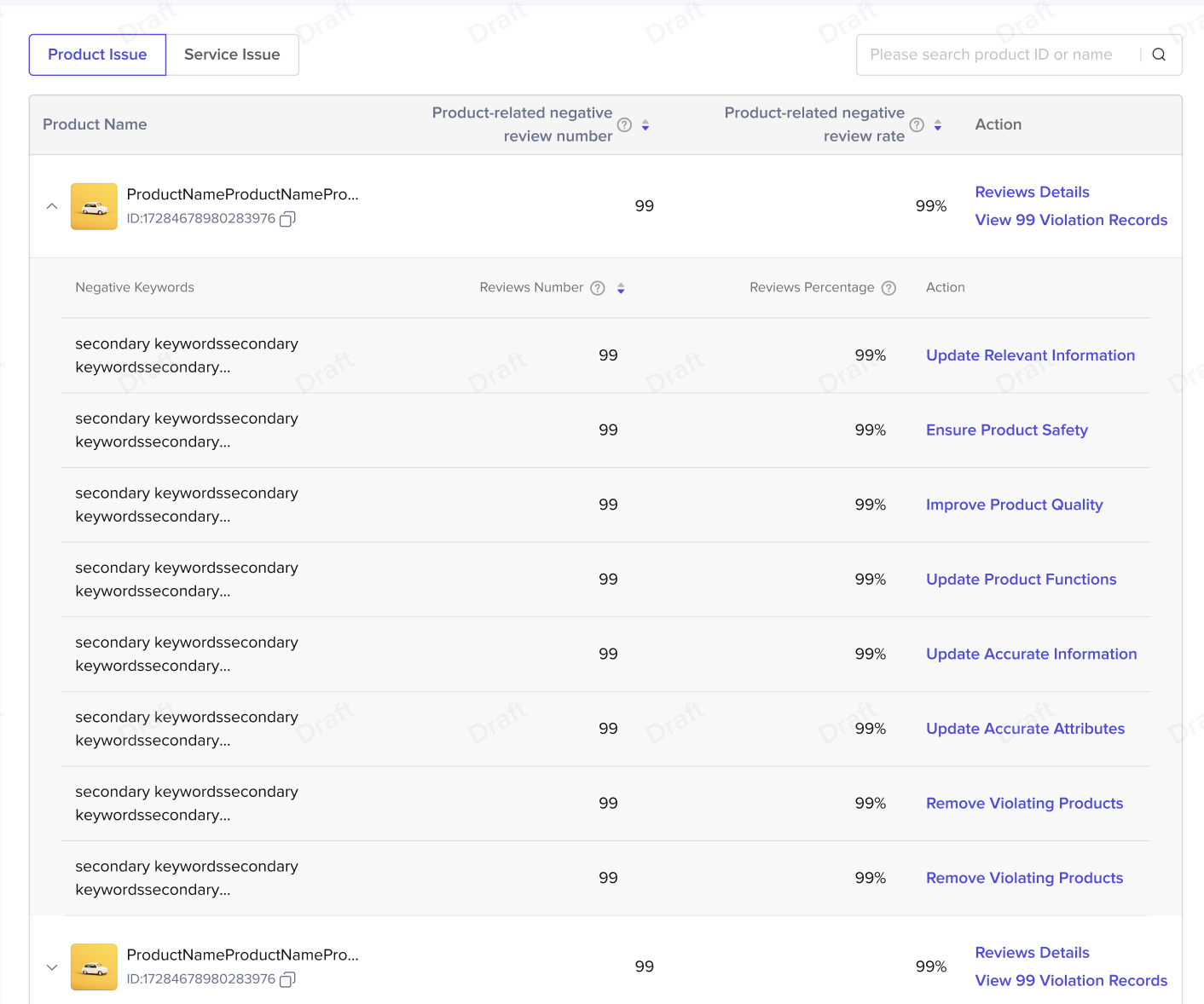Click help icon beside Reviews Percentage

889,288
